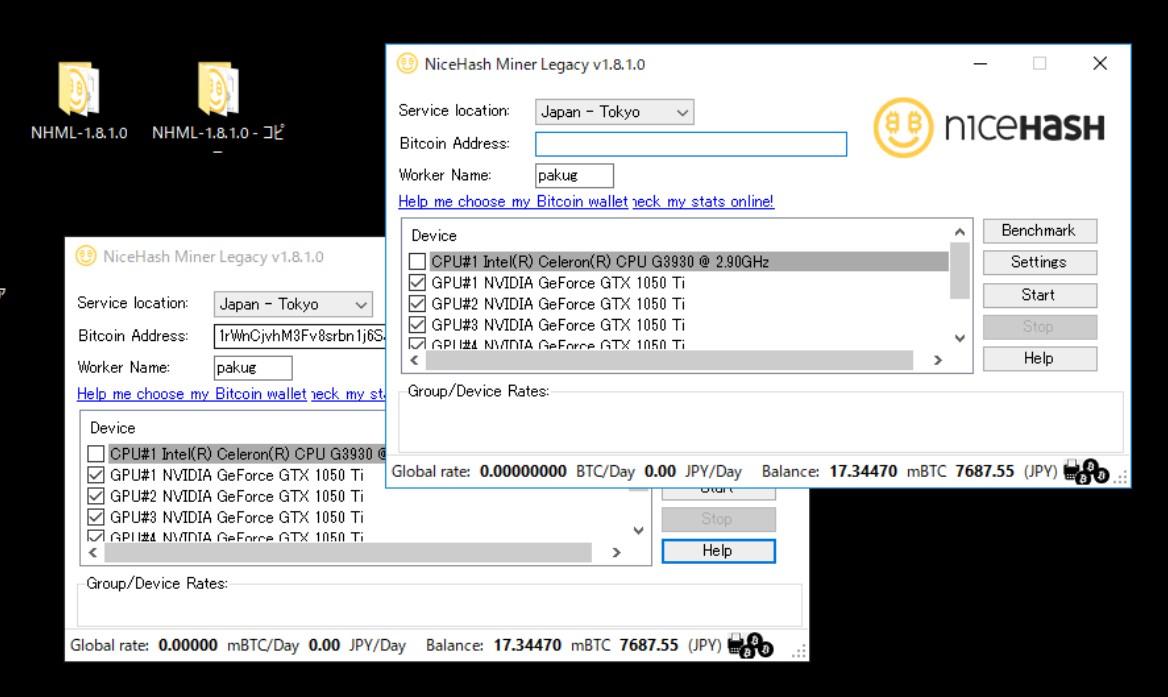The width and height of the screenshot is (1168, 697).
Task: Open Settings in the front window
Action: [1039, 262]
